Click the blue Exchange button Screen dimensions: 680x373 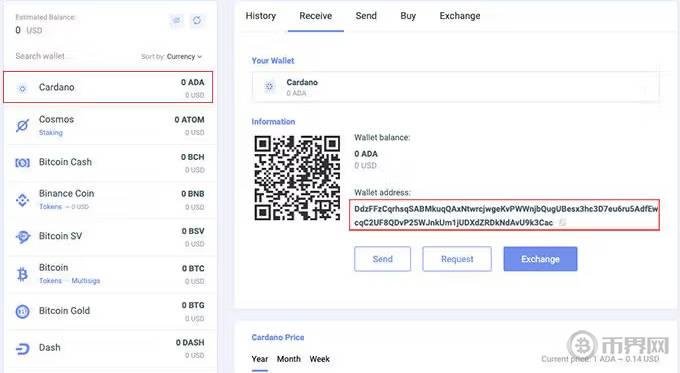coord(540,259)
